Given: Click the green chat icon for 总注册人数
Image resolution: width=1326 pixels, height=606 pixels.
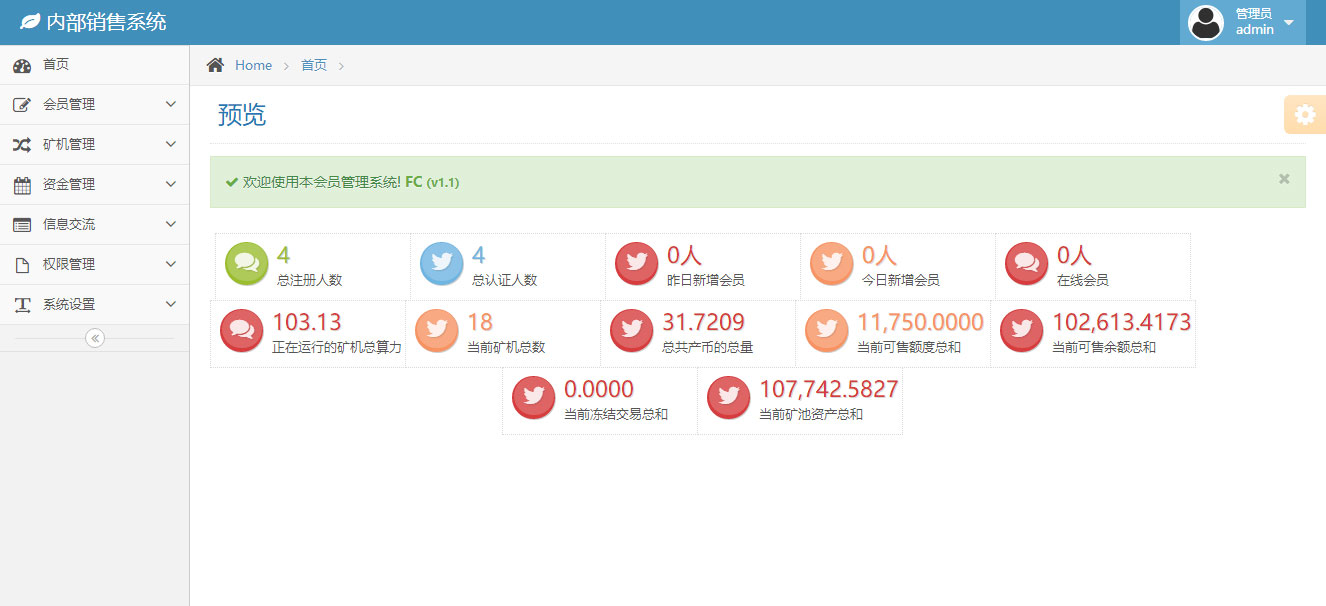Looking at the screenshot, I should pos(247,264).
